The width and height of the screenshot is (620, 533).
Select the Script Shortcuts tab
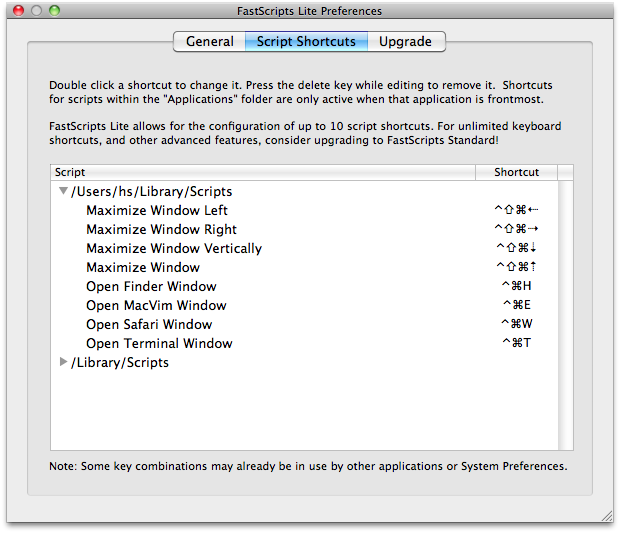(306, 42)
